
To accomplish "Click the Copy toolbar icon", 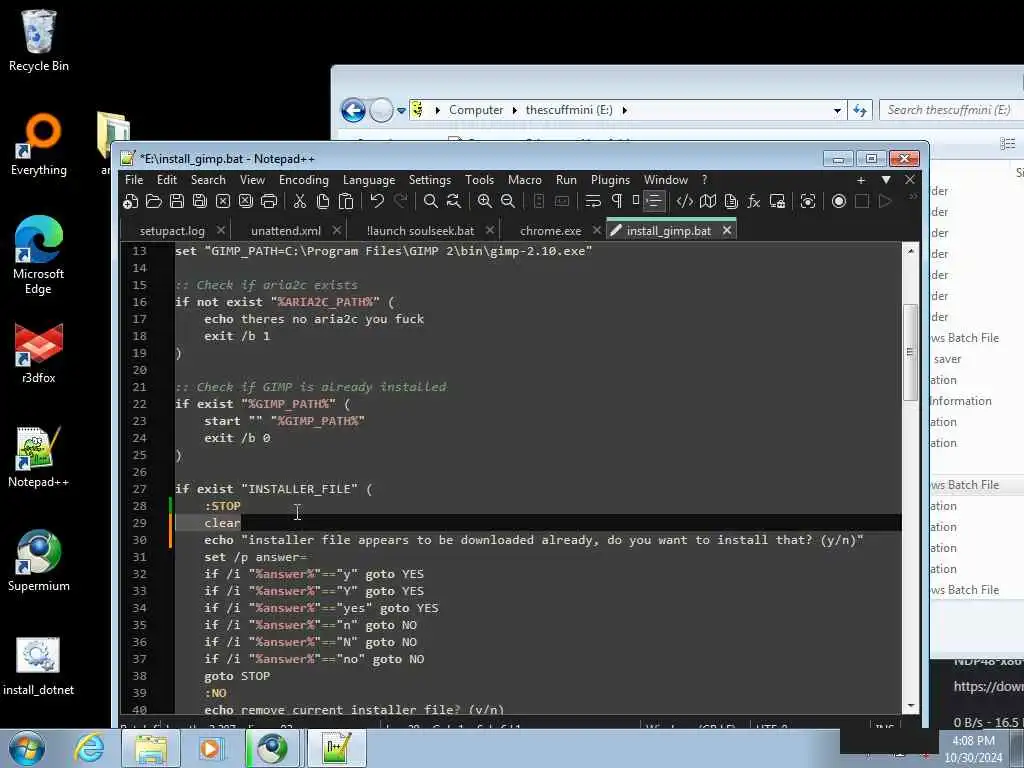I will click(x=323, y=202).
